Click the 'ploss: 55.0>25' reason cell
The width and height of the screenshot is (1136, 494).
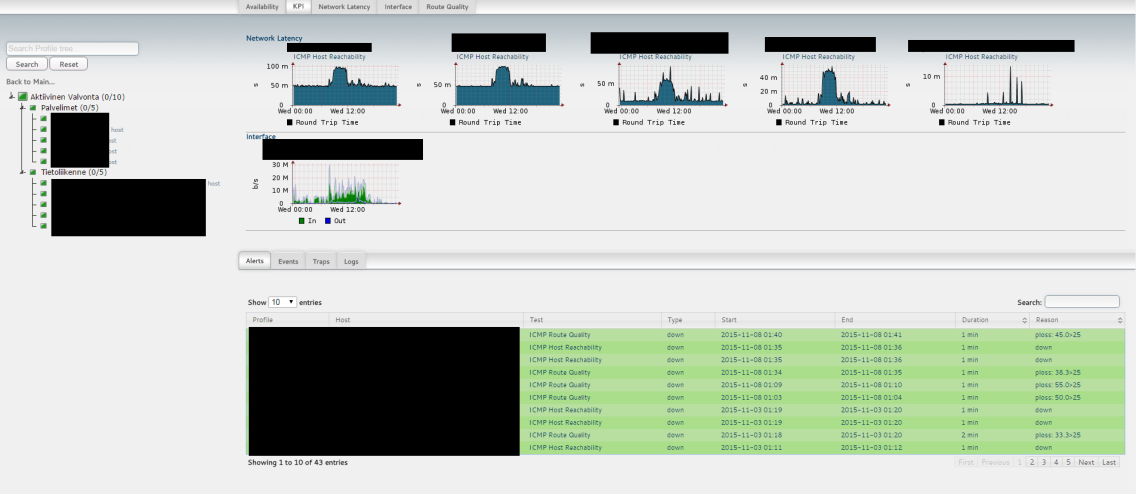(1058, 385)
